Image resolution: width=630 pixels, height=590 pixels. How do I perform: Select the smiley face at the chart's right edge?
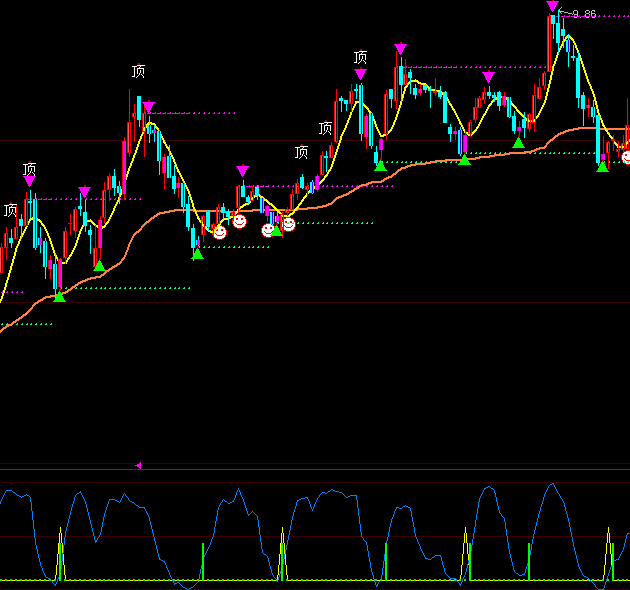point(626,156)
